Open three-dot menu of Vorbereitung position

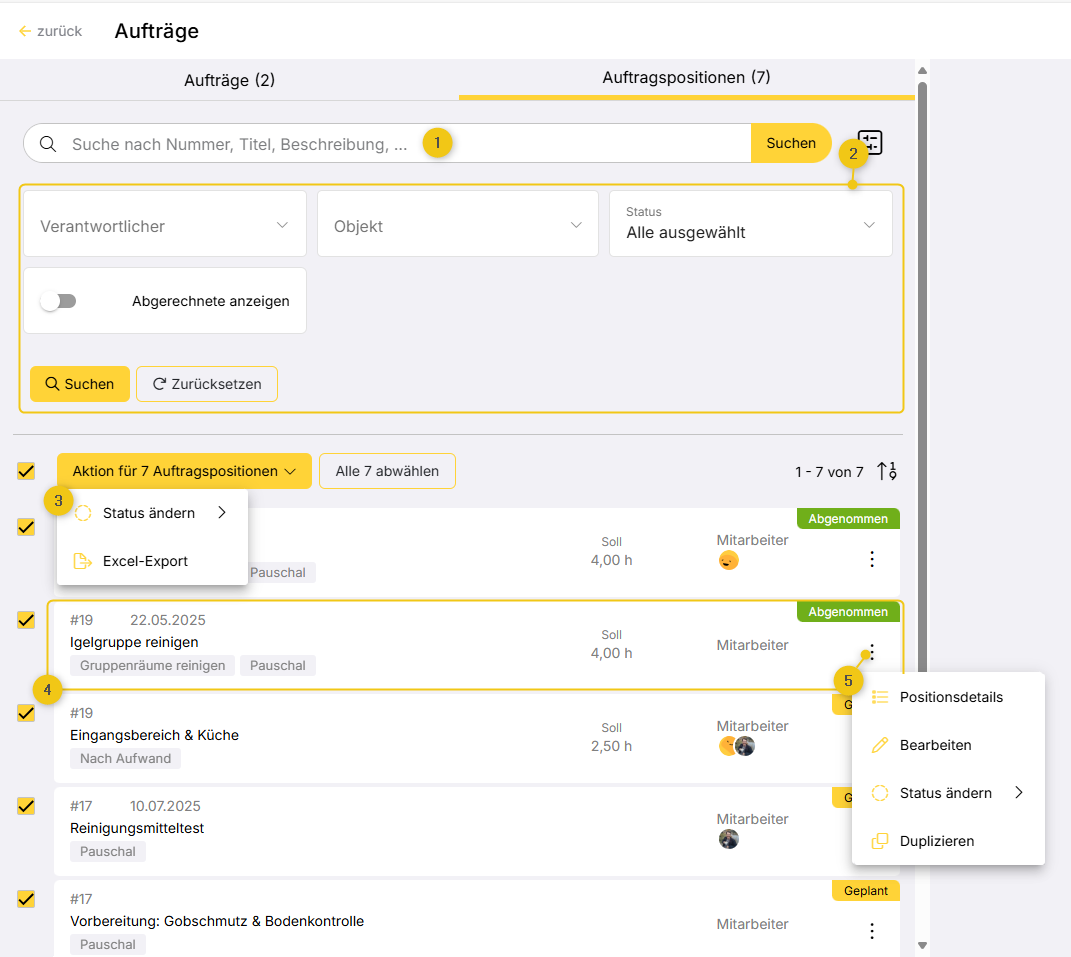(x=872, y=931)
